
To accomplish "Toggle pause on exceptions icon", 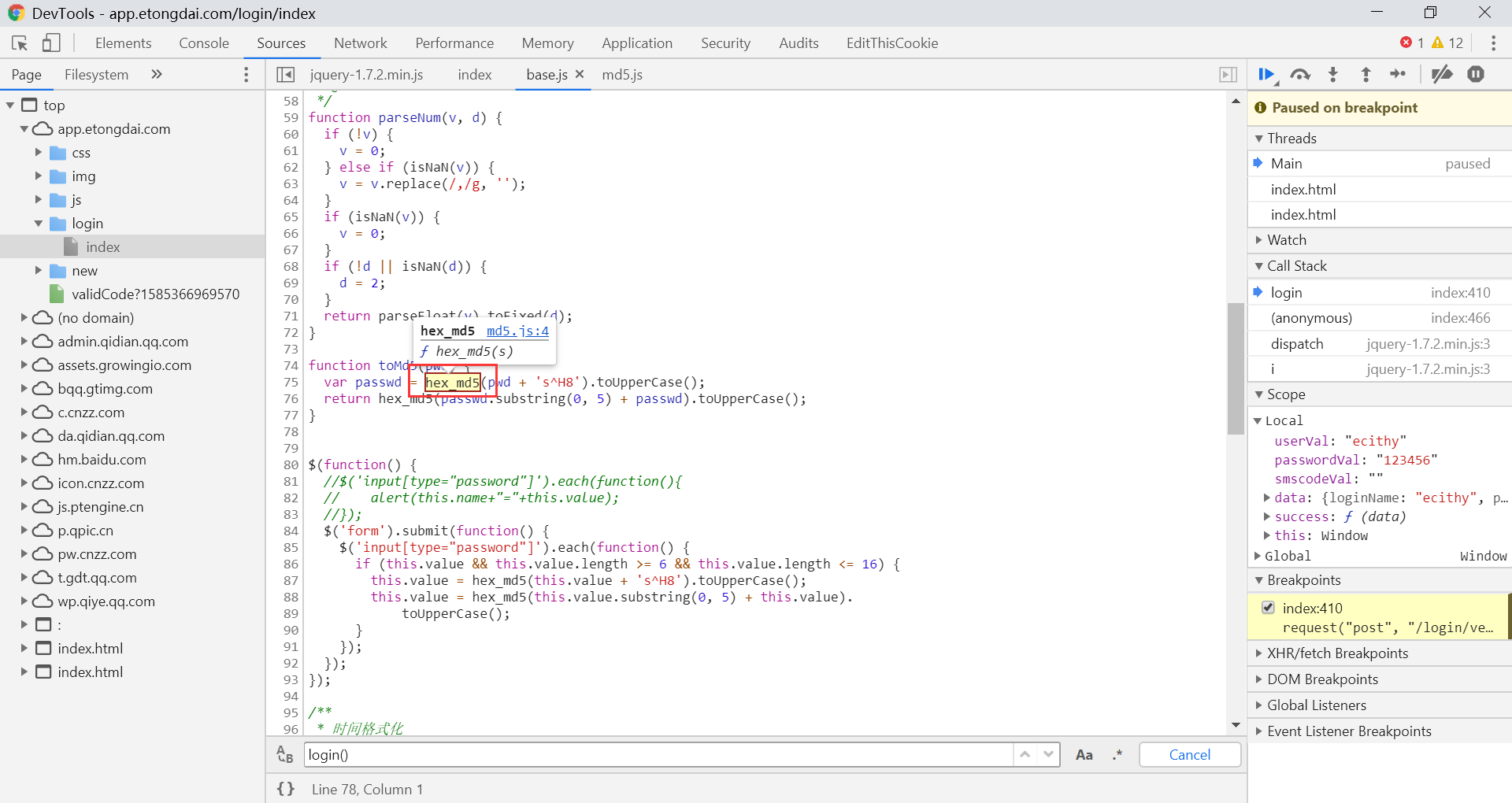I will (1476, 75).
